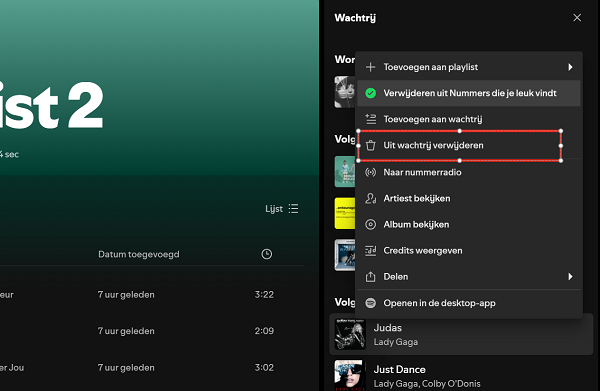Expand the arrow next to Delen
Screen dimensions: 600x391
click(570, 277)
